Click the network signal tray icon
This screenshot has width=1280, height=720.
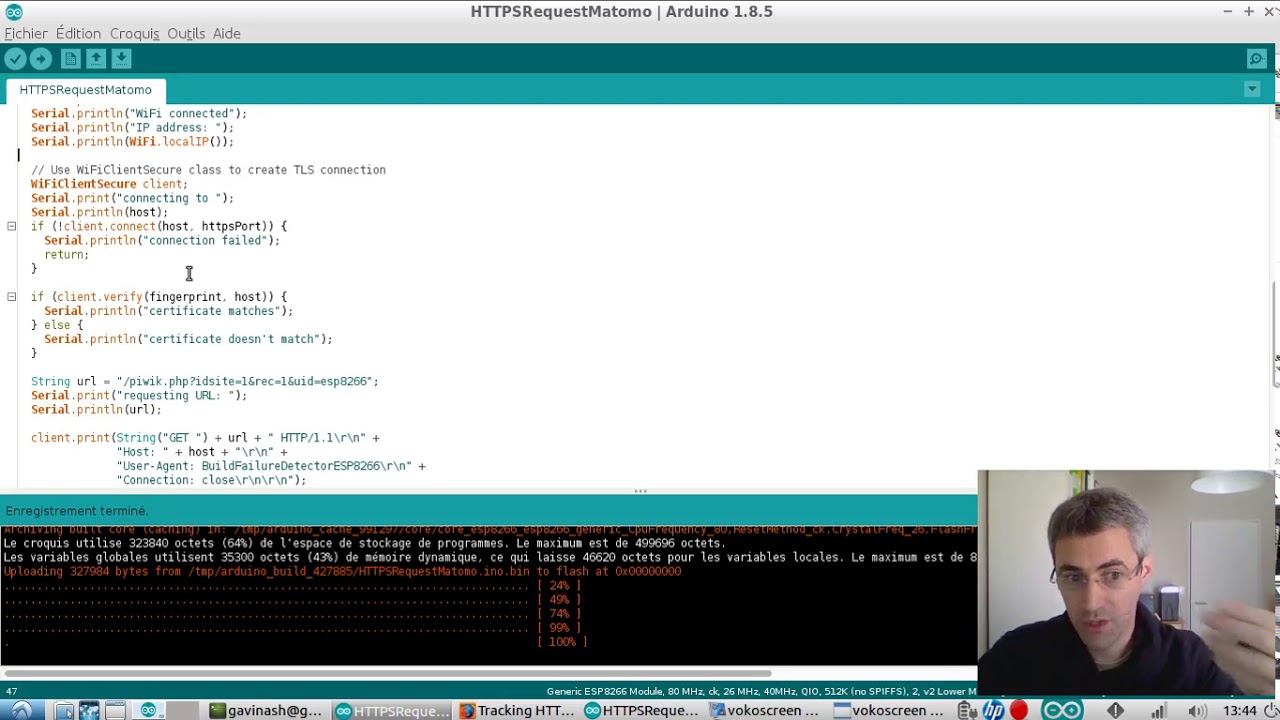point(1158,710)
